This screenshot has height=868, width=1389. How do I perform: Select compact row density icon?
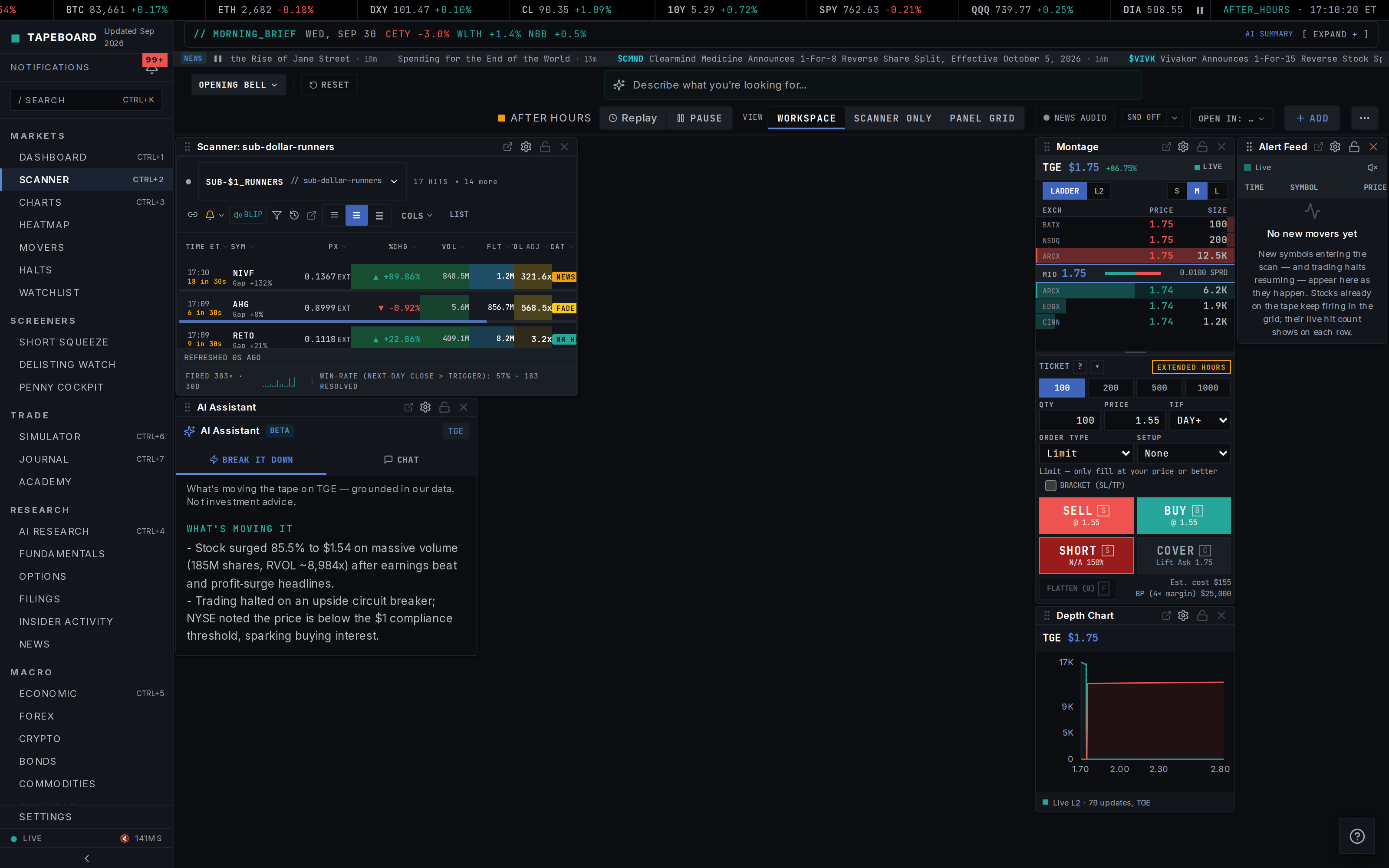point(334,215)
